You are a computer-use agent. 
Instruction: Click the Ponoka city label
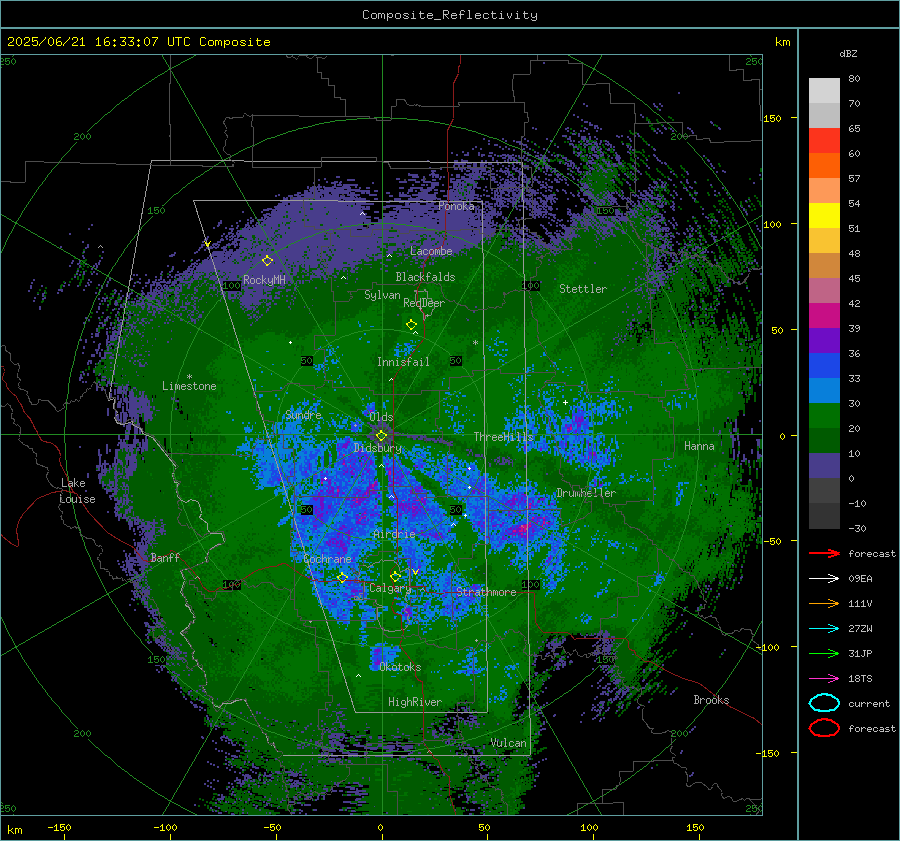click(x=456, y=206)
